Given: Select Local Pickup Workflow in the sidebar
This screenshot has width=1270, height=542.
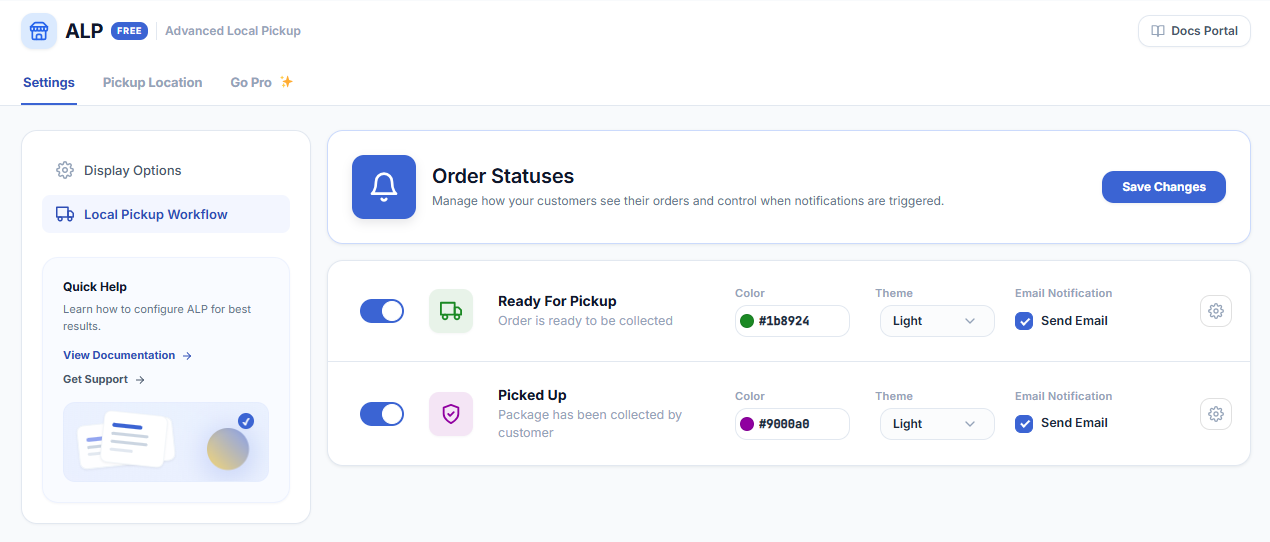Looking at the screenshot, I should pos(166,214).
